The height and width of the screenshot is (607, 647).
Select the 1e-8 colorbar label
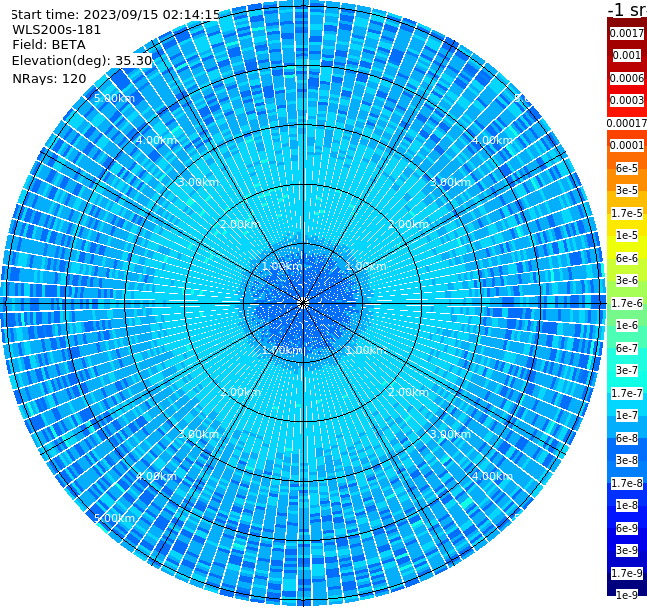[x=627, y=505]
